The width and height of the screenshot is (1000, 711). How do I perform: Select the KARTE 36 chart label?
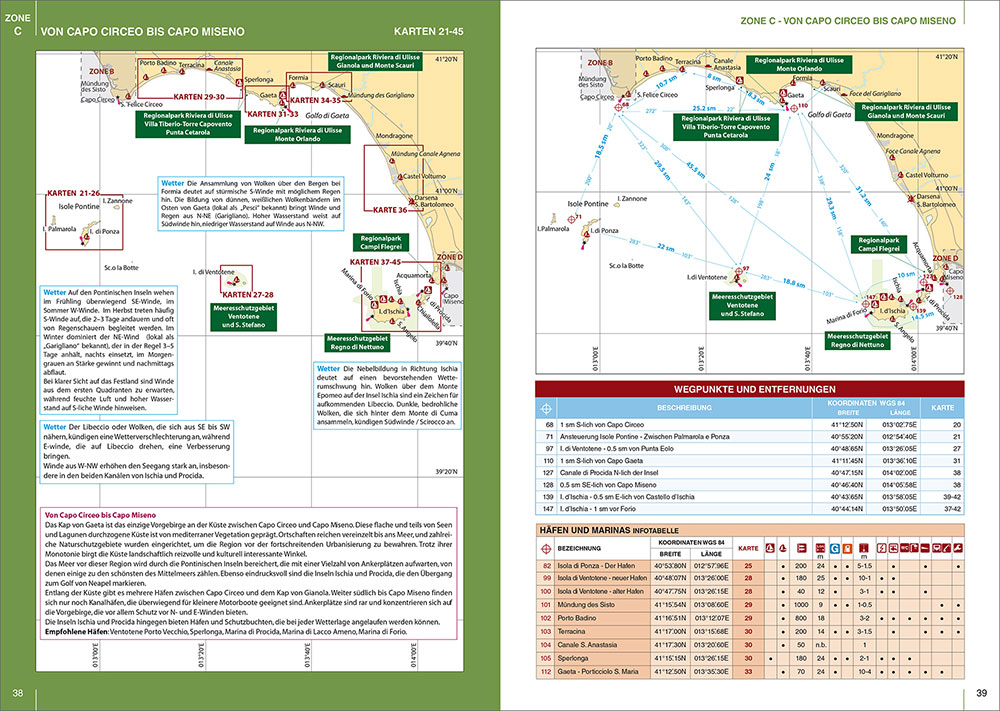389,210
